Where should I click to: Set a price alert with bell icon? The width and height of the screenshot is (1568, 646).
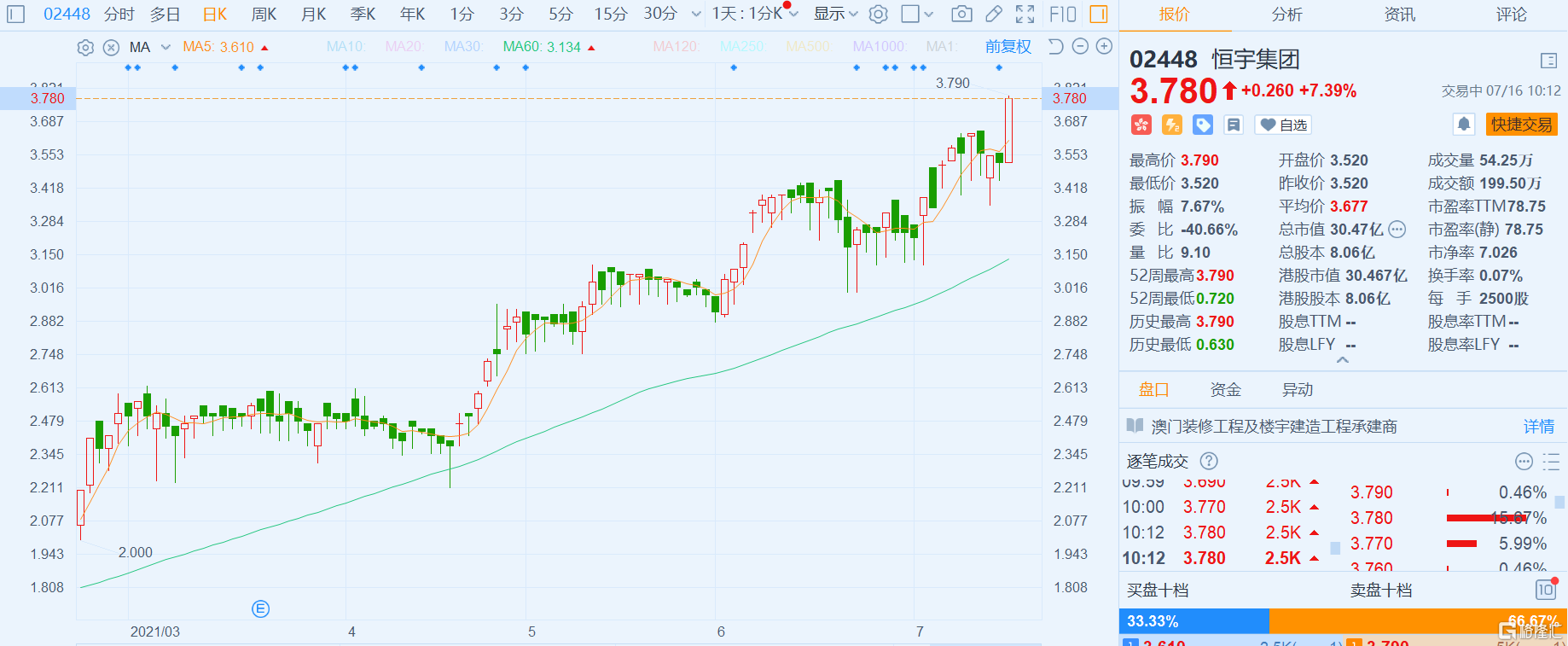1464,125
